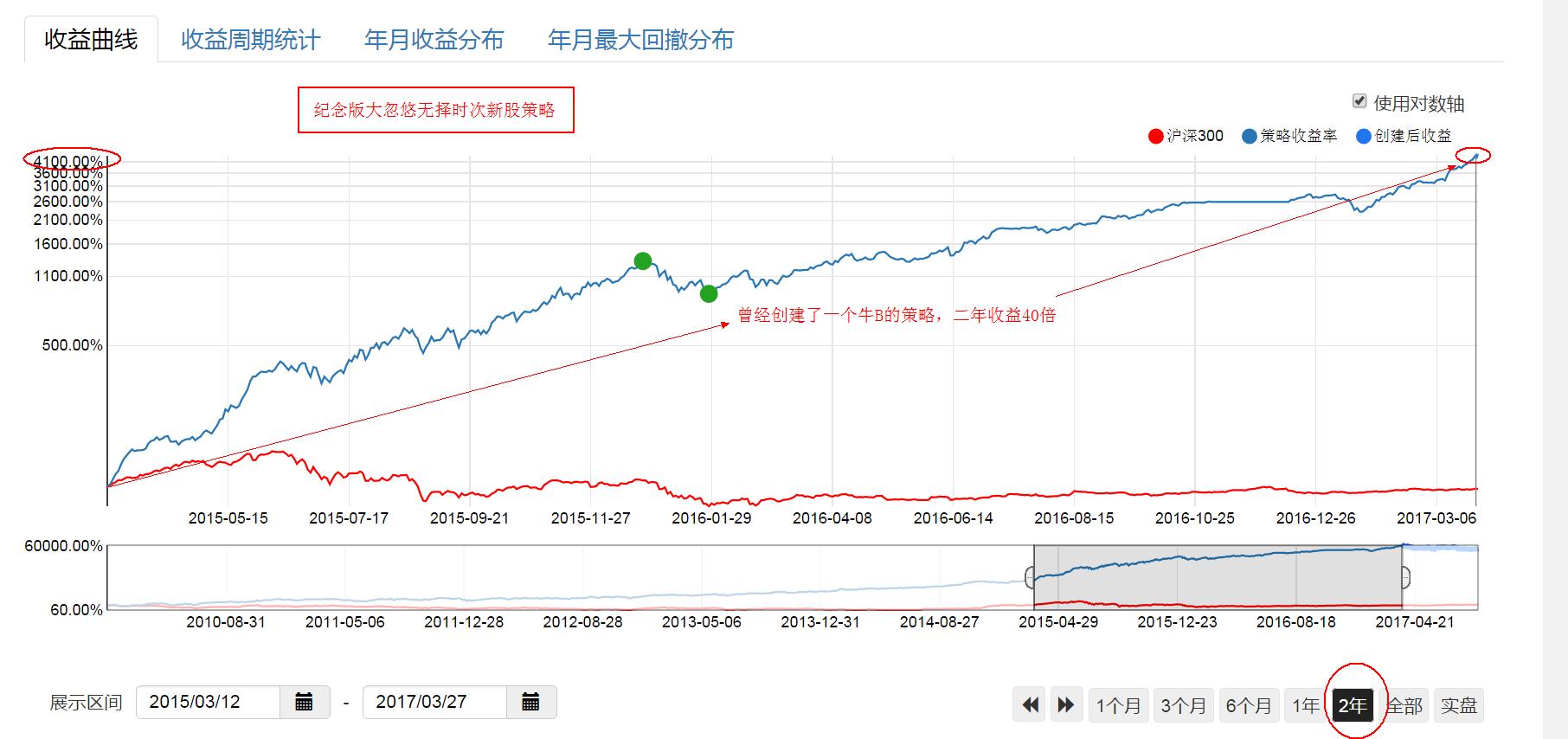Click the 500.00% y-axis label
1568x739 pixels.
pos(73,345)
